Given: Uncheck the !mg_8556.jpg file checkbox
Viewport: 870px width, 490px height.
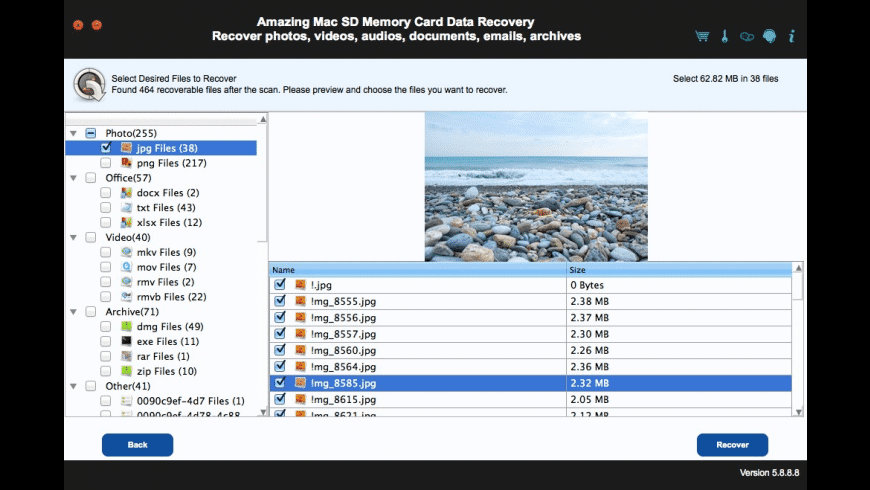Looking at the screenshot, I should pyautogui.click(x=280, y=317).
